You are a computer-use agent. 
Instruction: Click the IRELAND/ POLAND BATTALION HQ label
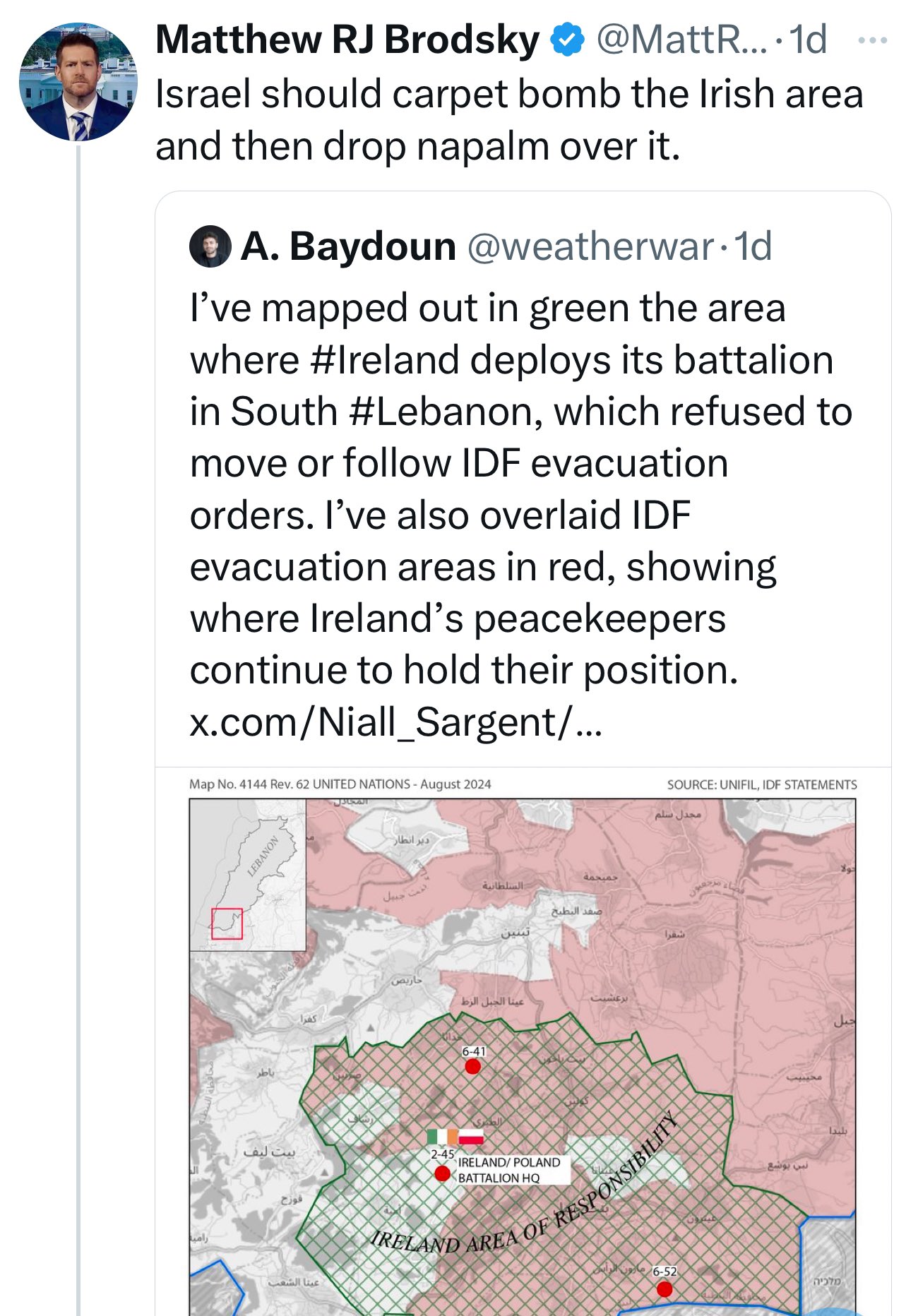[510, 1171]
